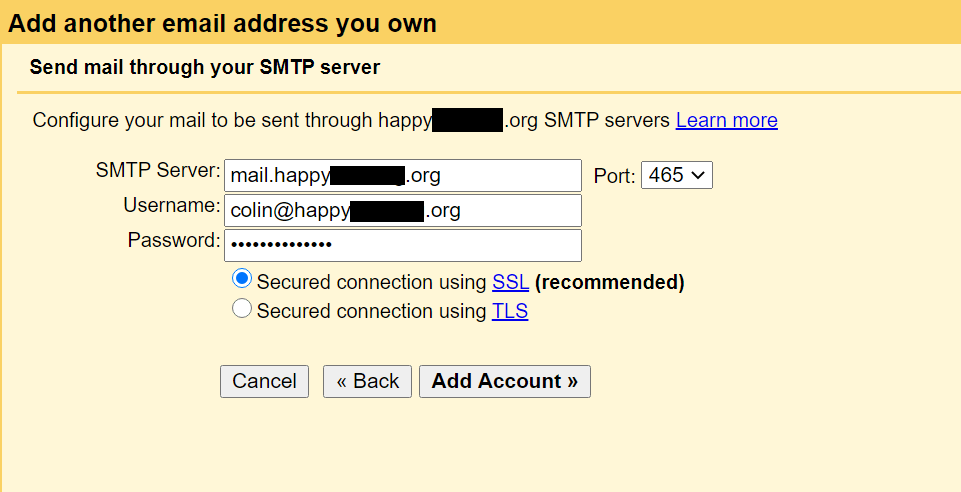This screenshot has width=961, height=492.
Task: Click "Send mail through your SMTP server" subheading
Action: coord(205,68)
